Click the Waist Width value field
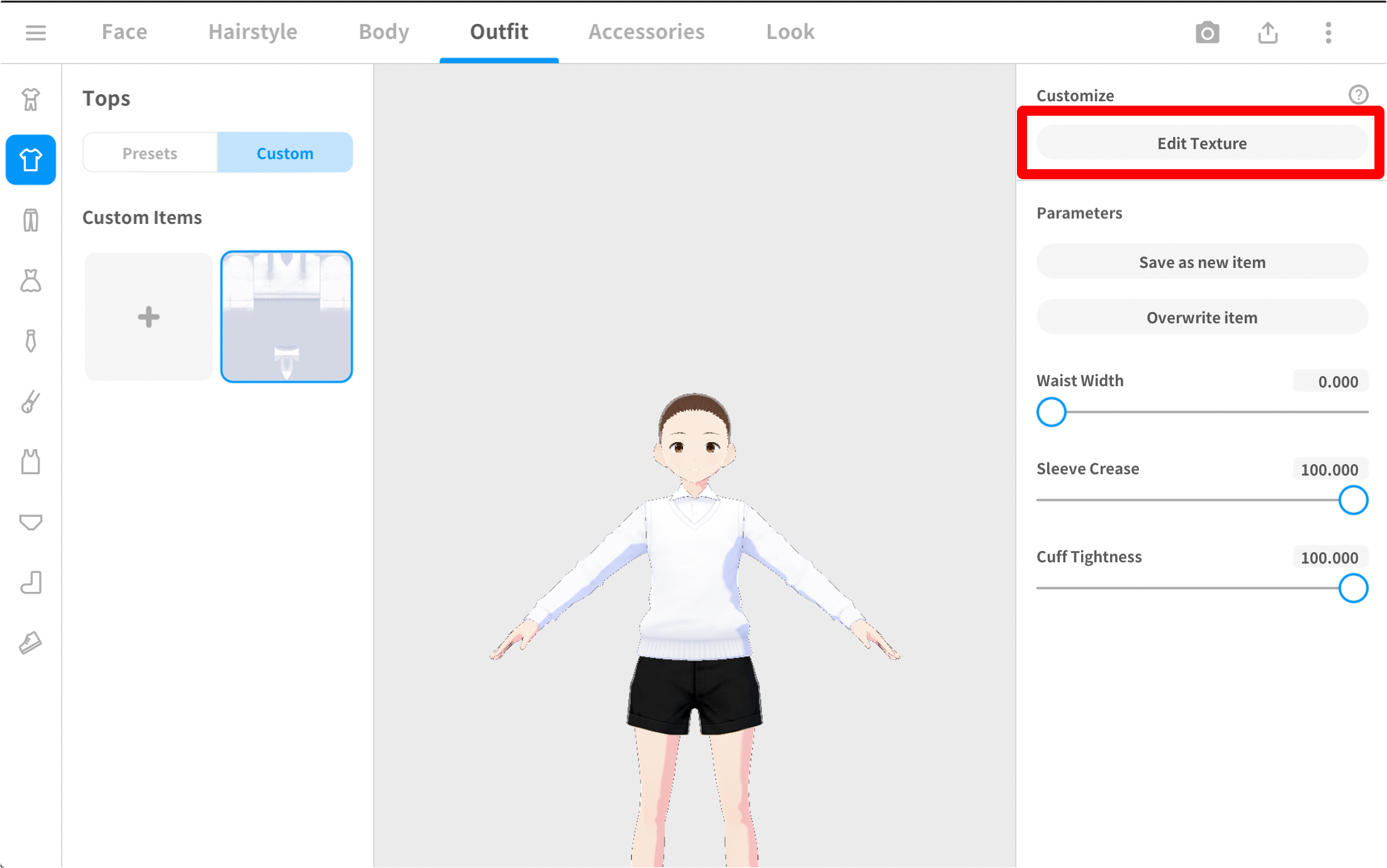The width and height of the screenshot is (1387, 868). point(1331,381)
